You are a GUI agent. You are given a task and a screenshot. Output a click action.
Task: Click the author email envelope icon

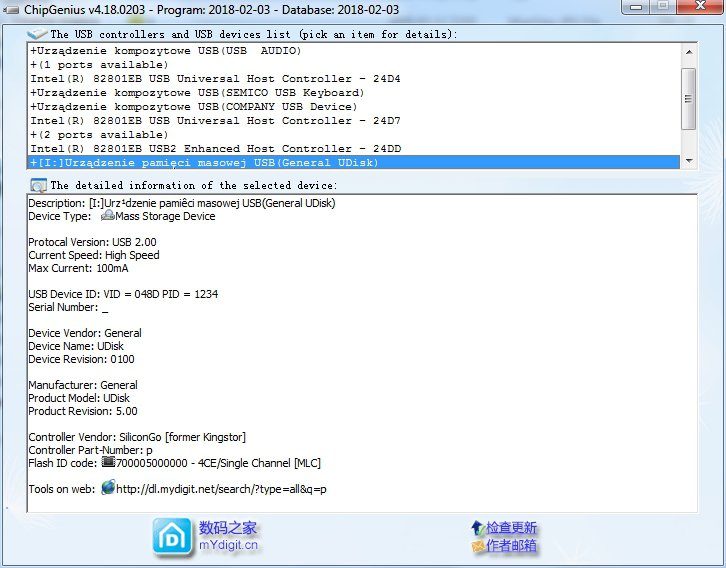click(478, 546)
